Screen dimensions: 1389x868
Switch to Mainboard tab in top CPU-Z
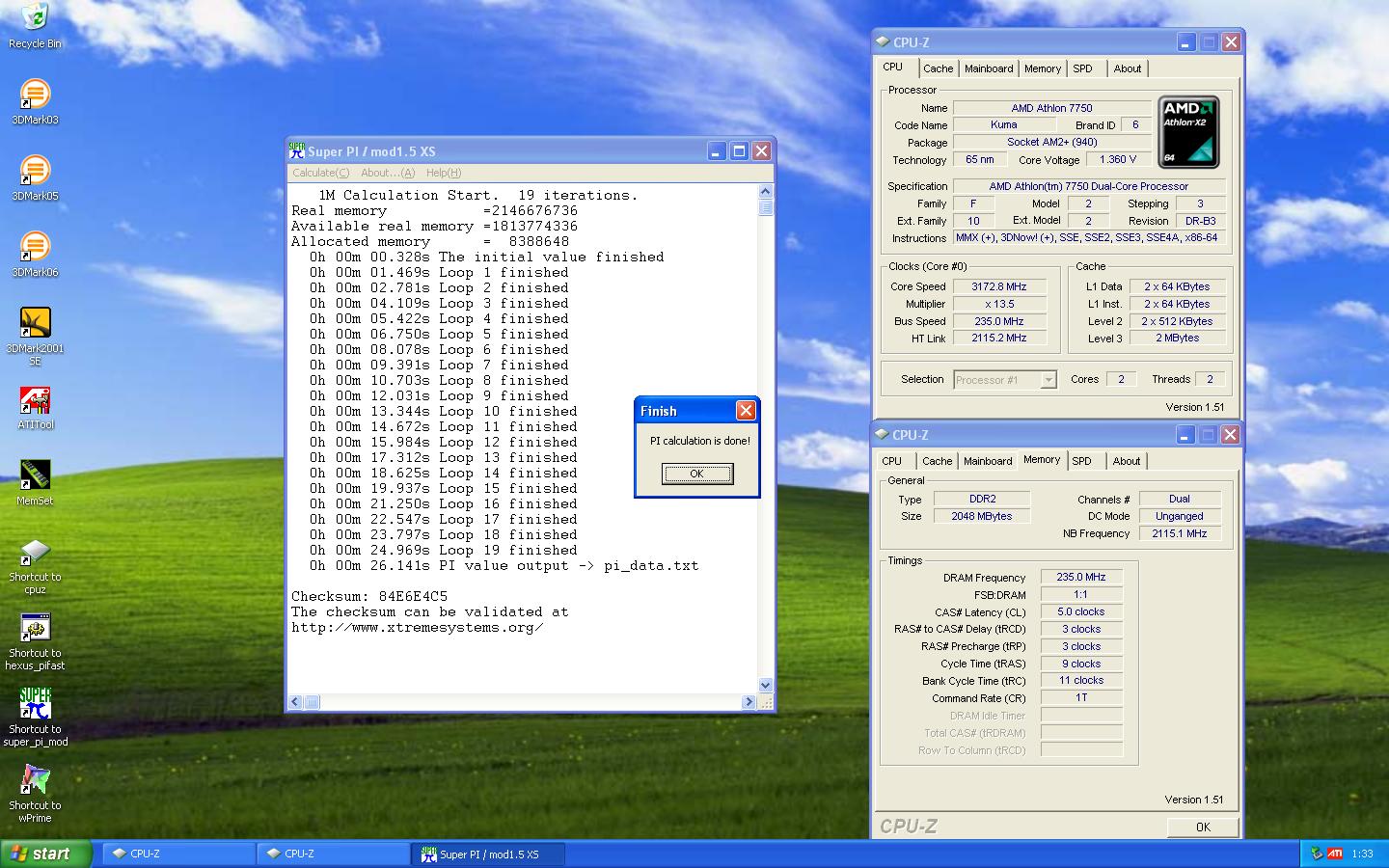coord(989,68)
